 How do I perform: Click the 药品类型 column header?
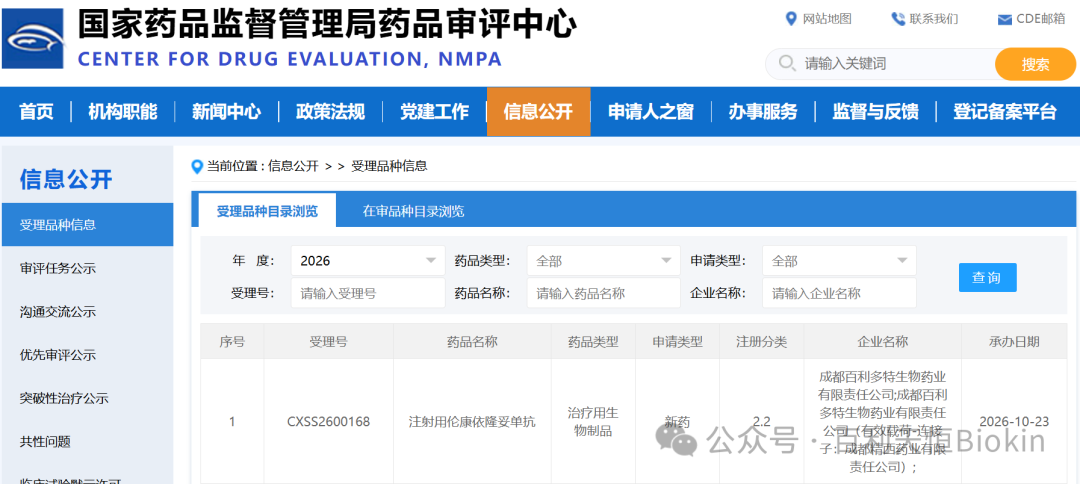[593, 341]
